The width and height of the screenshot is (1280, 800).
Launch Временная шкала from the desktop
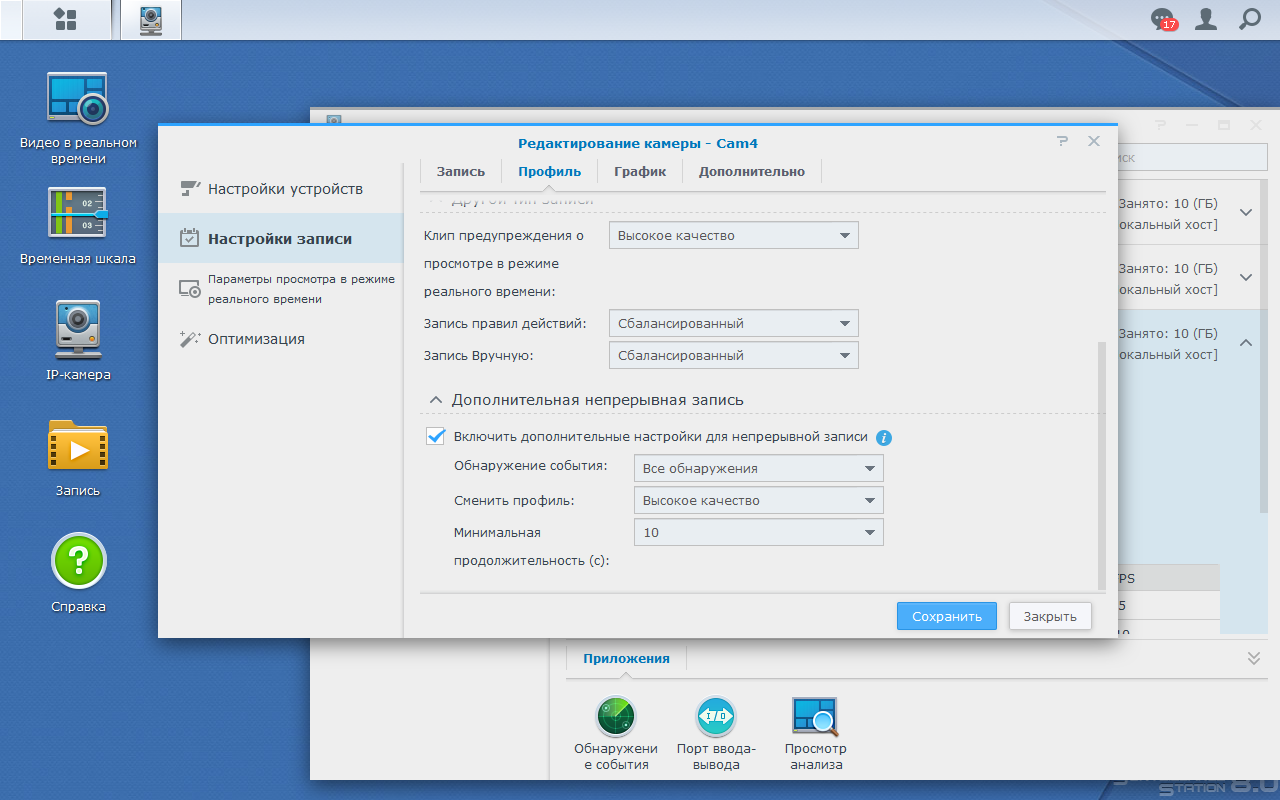[x=78, y=226]
